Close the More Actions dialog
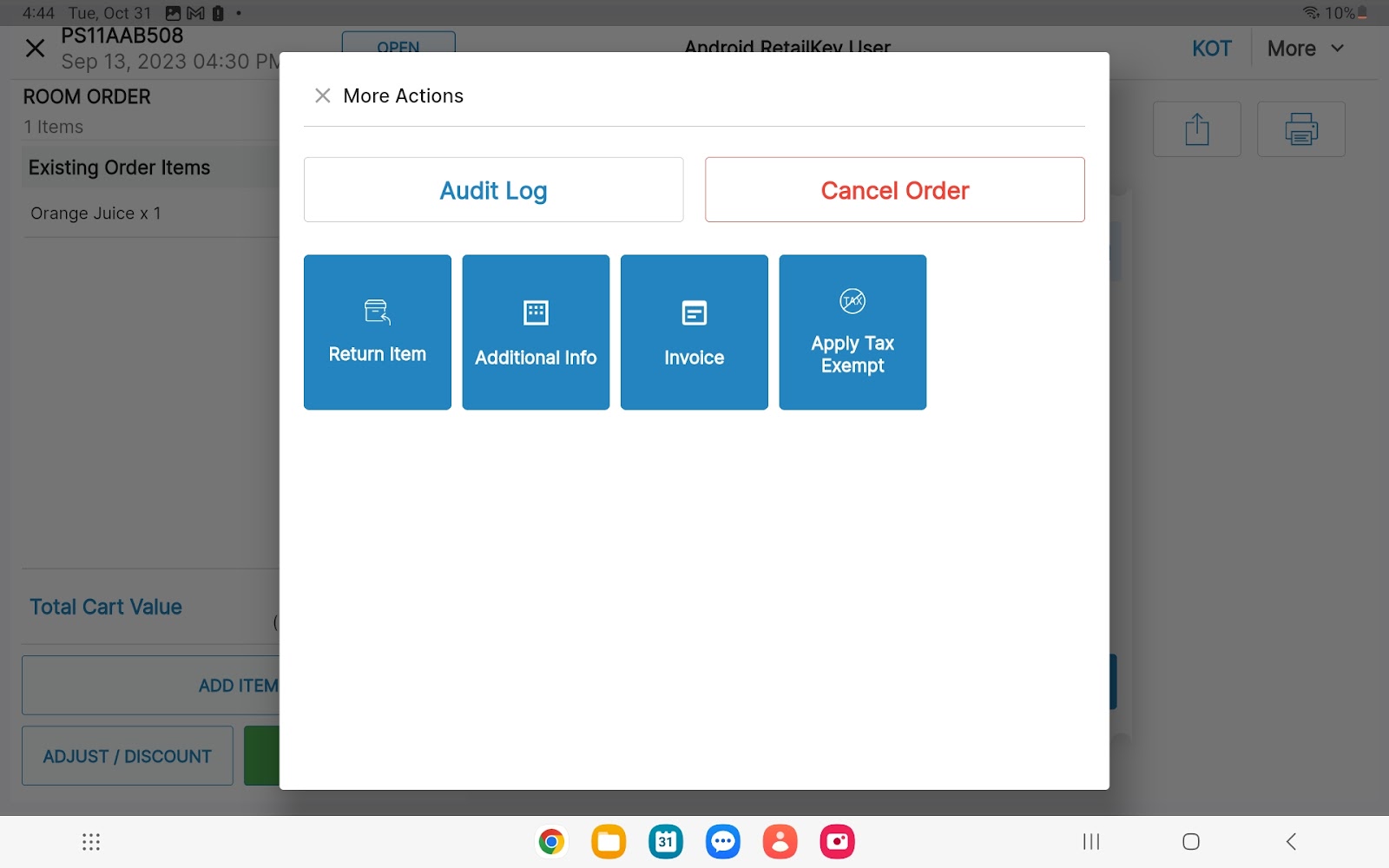This screenshot has width=1389, height=868. pyautogui.click(x=322, y=95)
